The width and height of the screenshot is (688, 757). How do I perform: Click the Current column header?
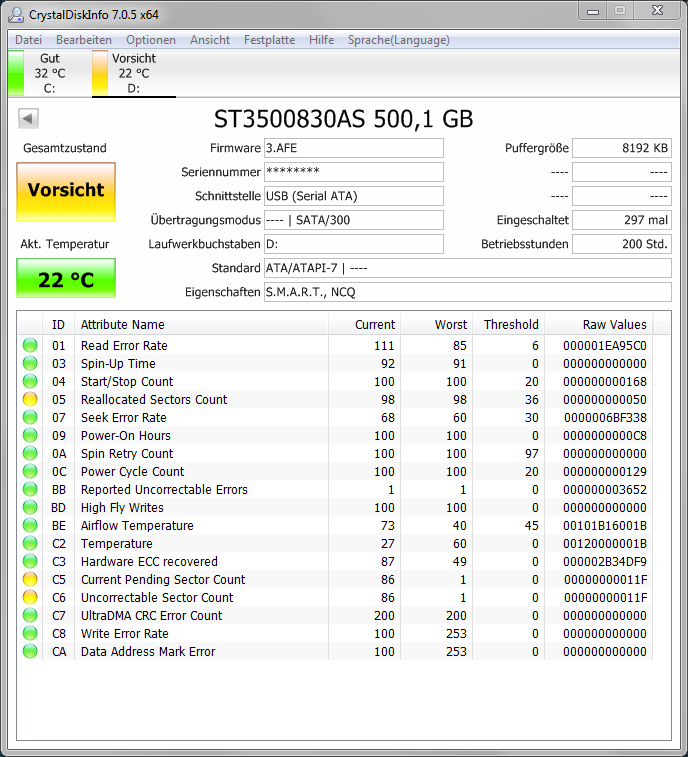[365, 324]
